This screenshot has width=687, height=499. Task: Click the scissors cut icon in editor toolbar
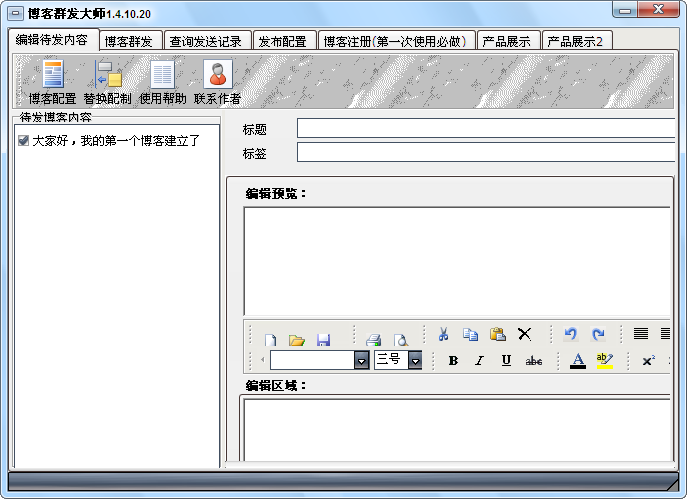pyautogui.click(x=443, y=335)
